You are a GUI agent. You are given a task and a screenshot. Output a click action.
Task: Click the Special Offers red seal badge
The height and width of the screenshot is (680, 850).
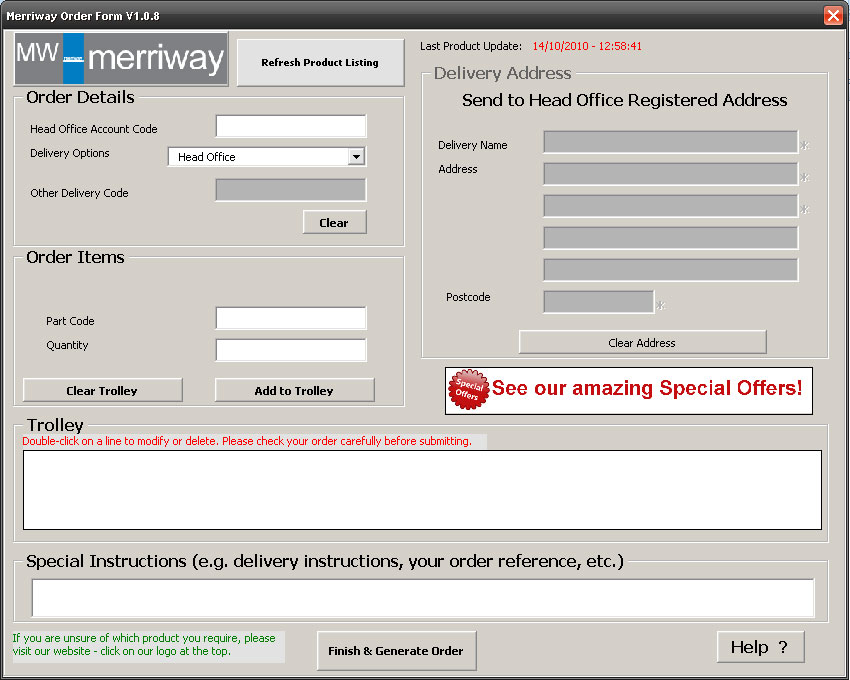pos(468,389)
